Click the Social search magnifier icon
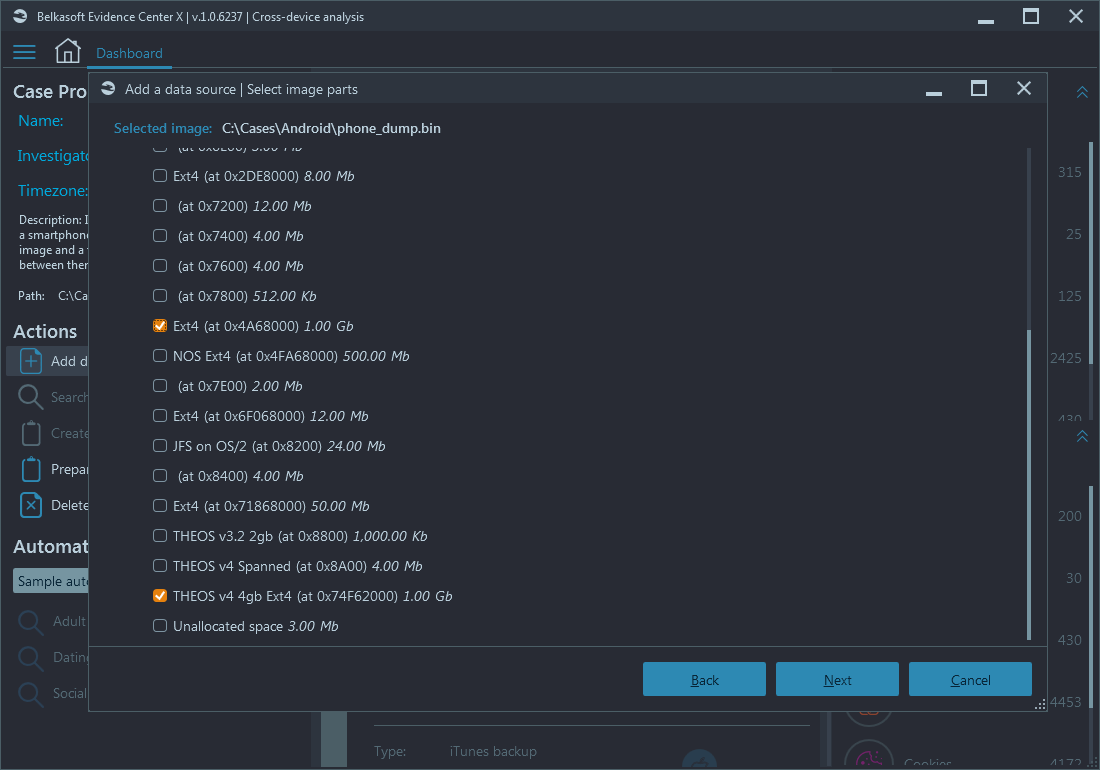Image resolution: width=1100 pixels, height=770 pixels. click(30, 694)
